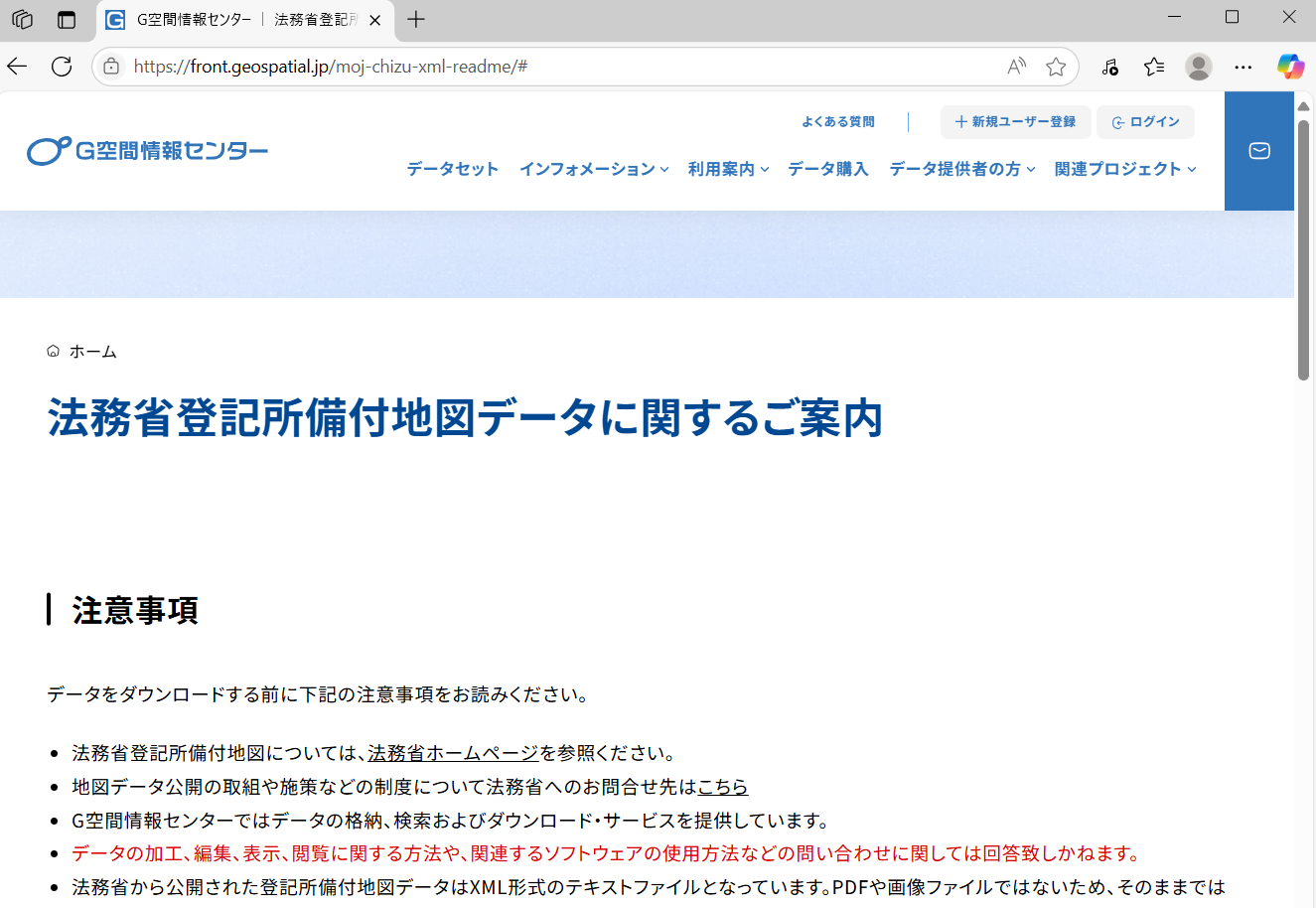
Task: Toggle vertical tabs icon
Action: [x=67, y=19]
